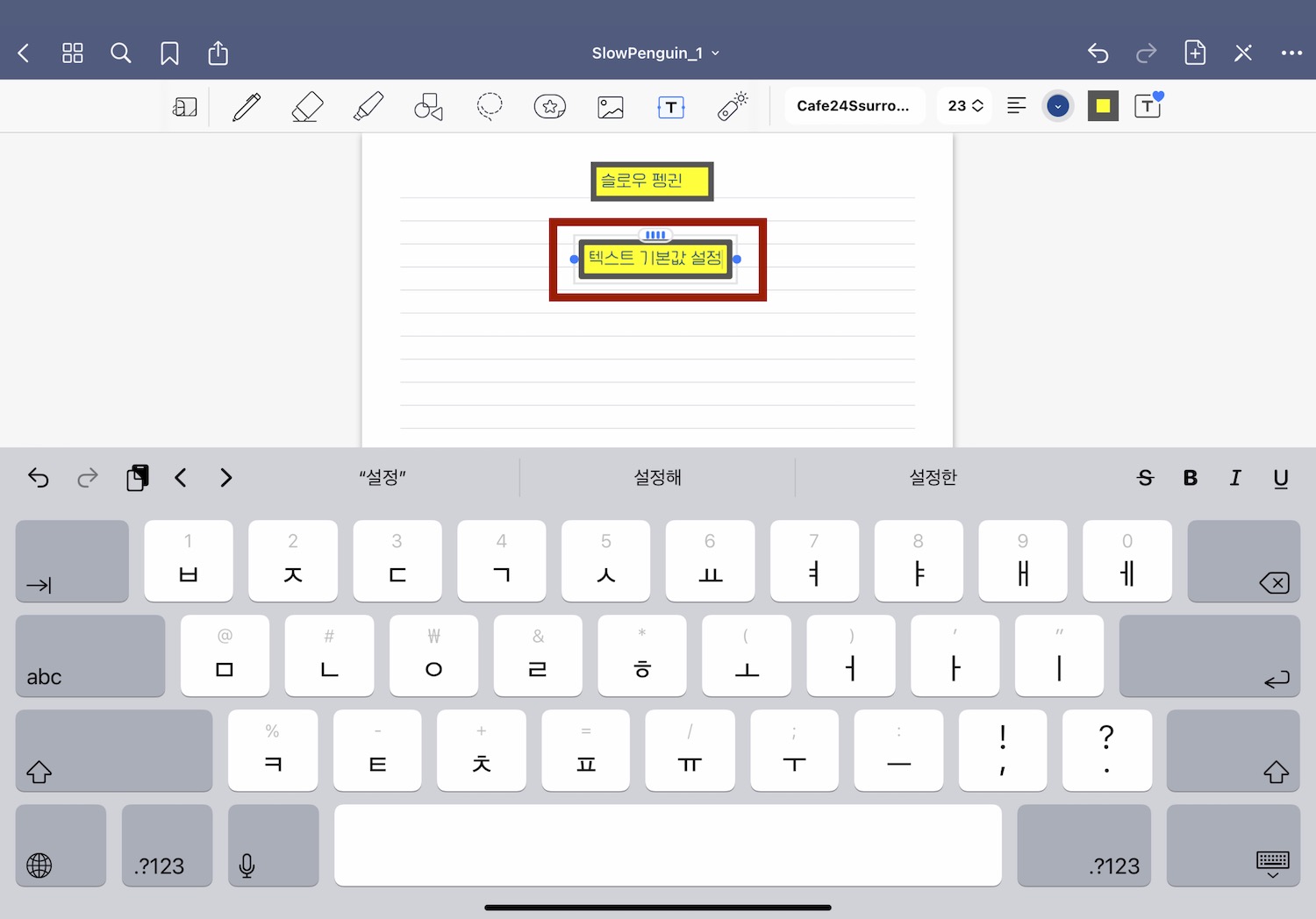Tap the ㅎ key

click(x=642, y=656)
